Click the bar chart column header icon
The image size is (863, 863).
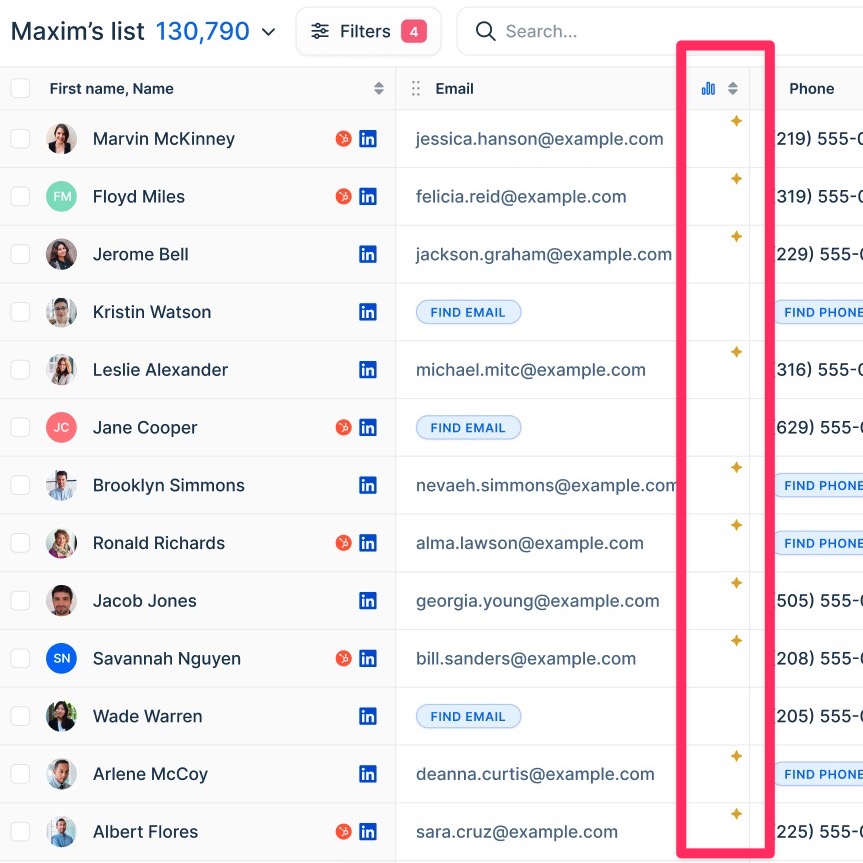click(708, 89)
